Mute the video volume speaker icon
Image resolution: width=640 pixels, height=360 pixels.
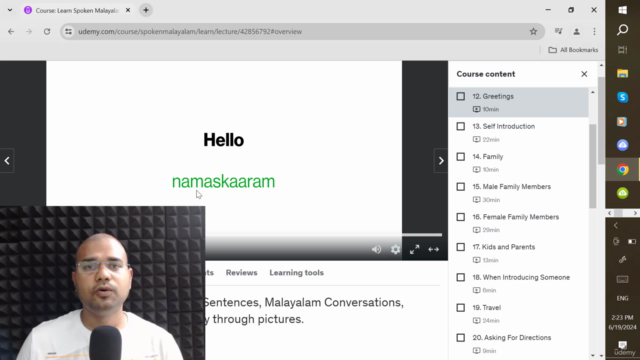pos(376,249)
